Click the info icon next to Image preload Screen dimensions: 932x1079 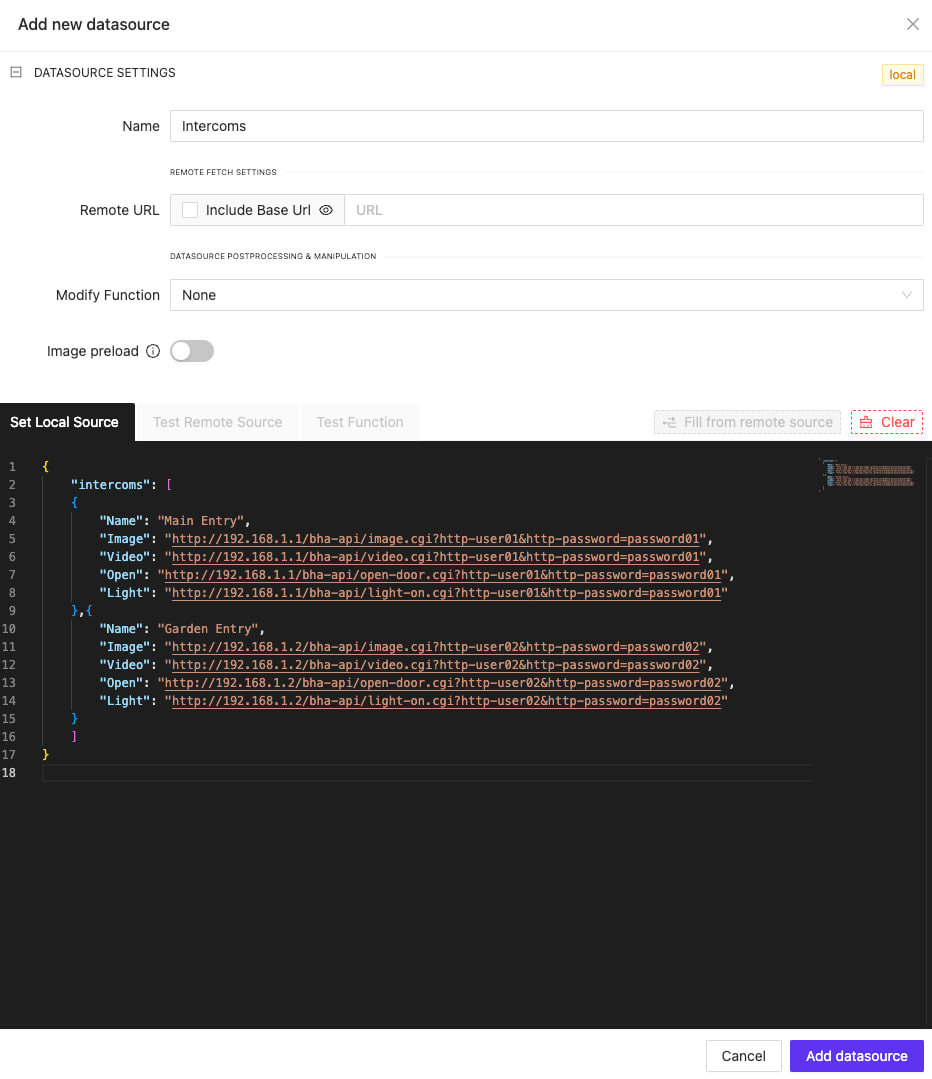pos(151,351)
